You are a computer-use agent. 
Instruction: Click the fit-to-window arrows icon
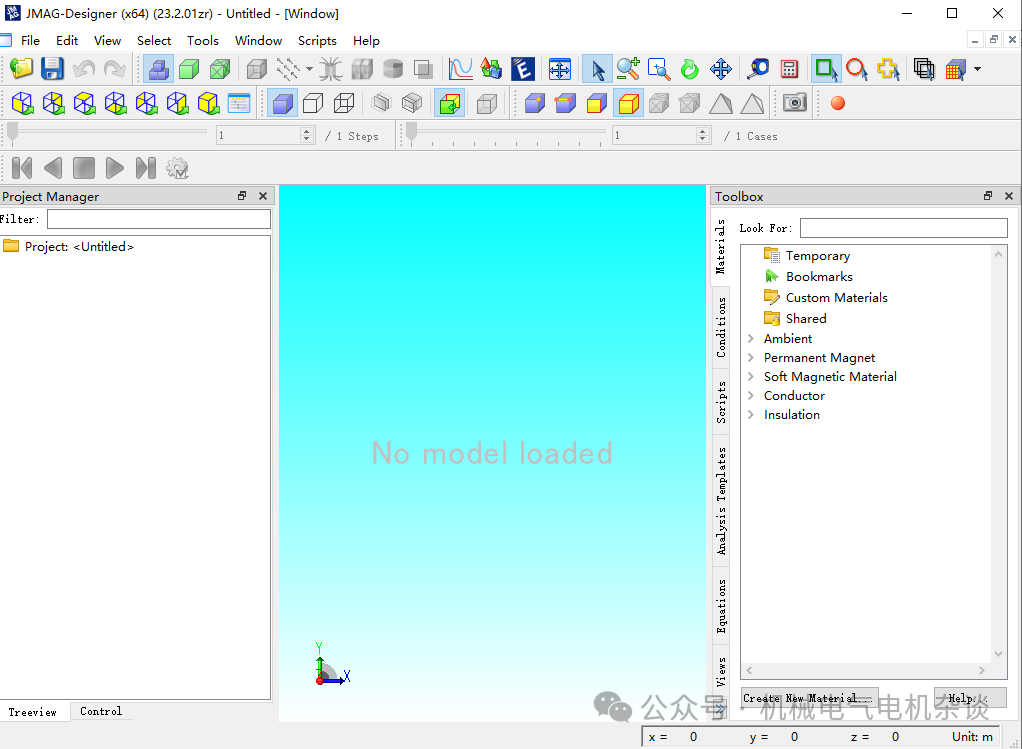(x=560, y=68)
